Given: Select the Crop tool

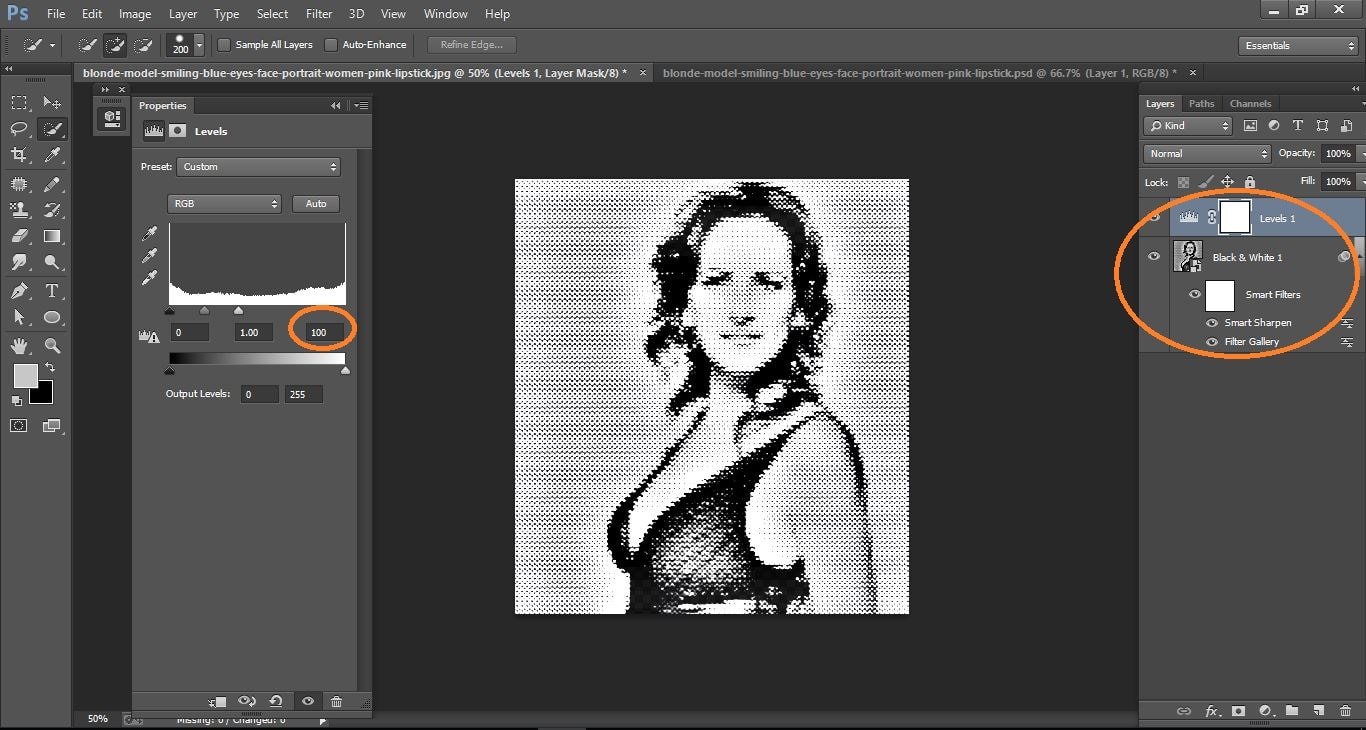Looking at the screenshot, I should click(18, 155).
